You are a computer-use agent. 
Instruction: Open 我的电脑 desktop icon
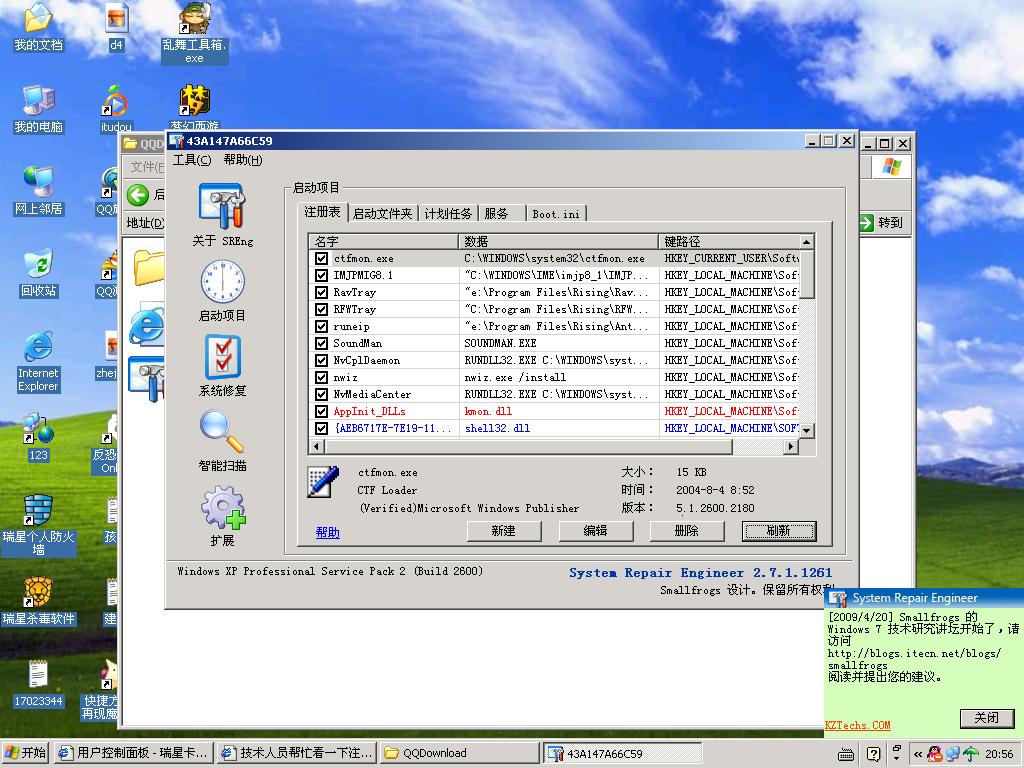point(39,101)
